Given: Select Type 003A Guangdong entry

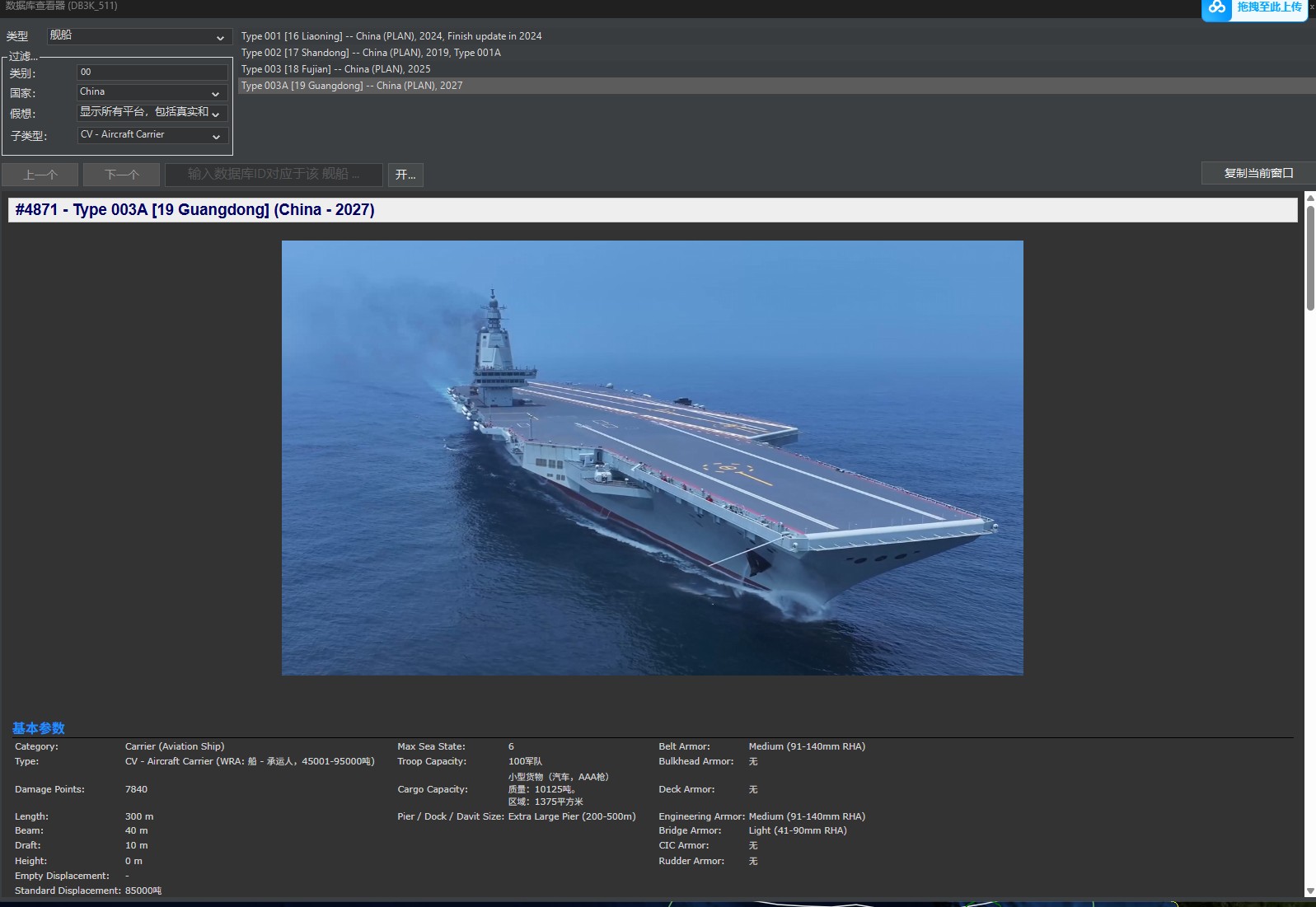Looking at the screenshot, I should [352, 86].
